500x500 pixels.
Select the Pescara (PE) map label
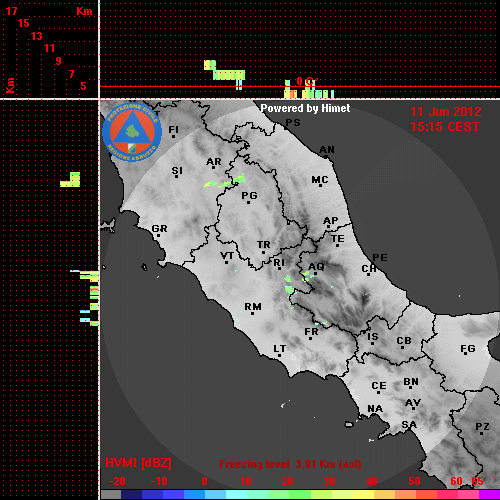[380, 257]
